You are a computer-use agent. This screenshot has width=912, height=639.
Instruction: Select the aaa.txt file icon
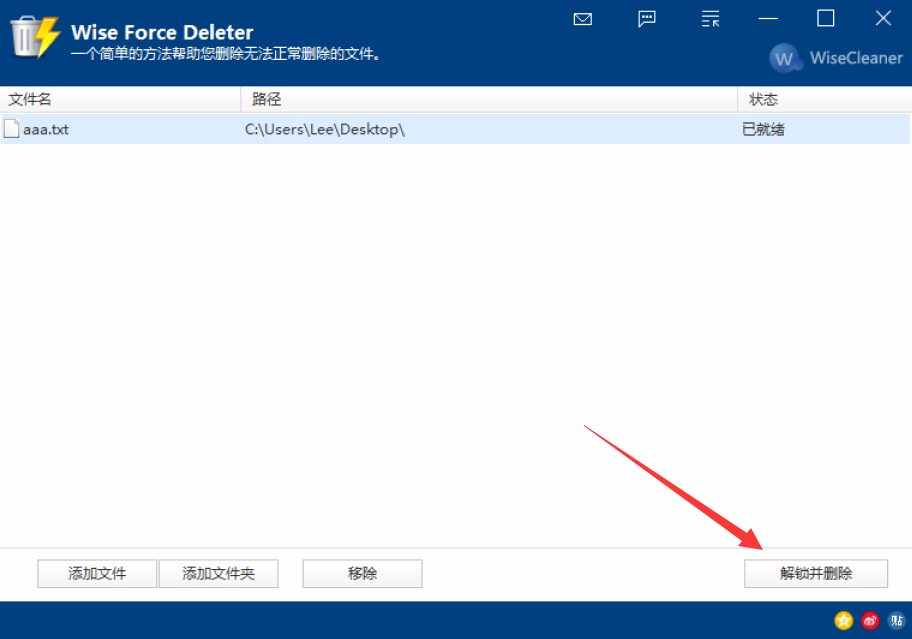(12, 128)
